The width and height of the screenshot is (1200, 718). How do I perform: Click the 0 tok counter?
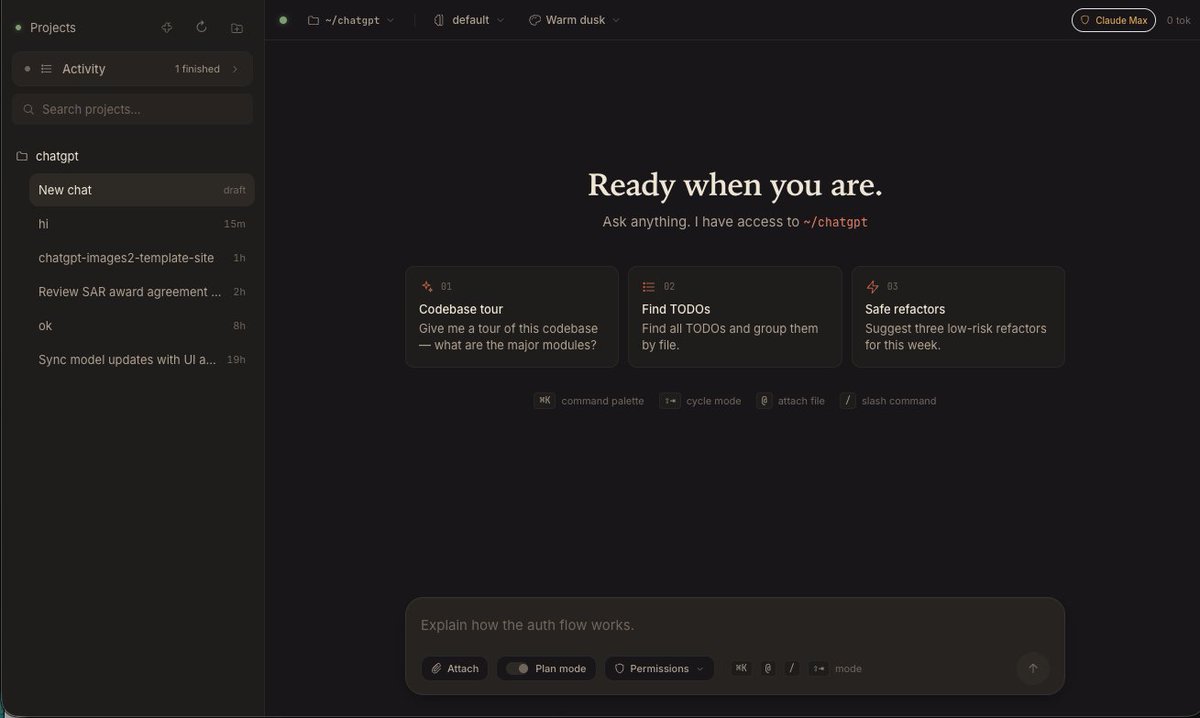coord(1178,20)
